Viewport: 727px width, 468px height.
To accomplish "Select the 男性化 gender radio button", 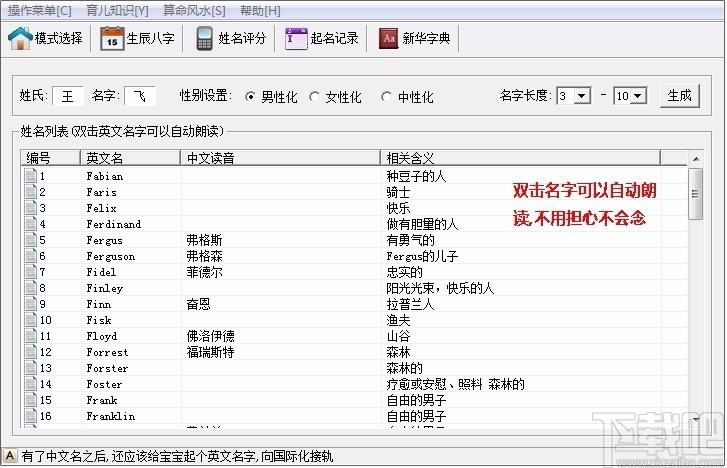I will click(250, 97).
